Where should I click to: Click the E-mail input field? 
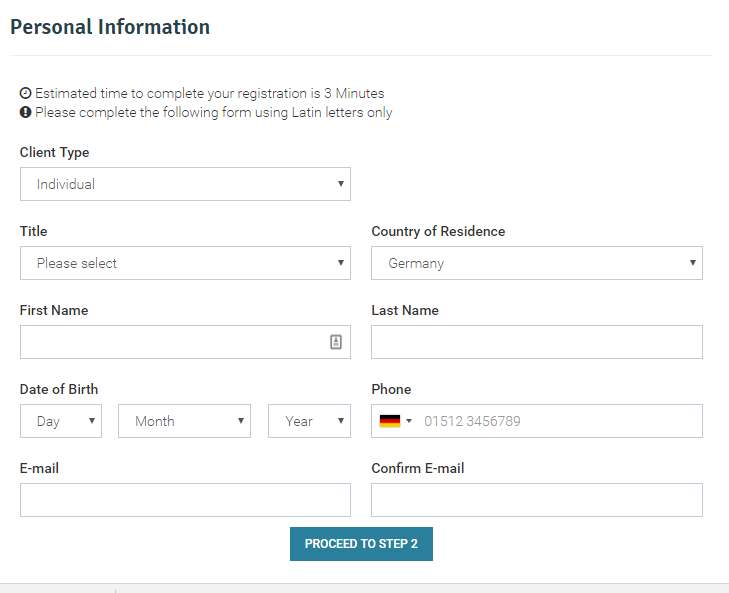pyautogui.click(x=185, y=500)
